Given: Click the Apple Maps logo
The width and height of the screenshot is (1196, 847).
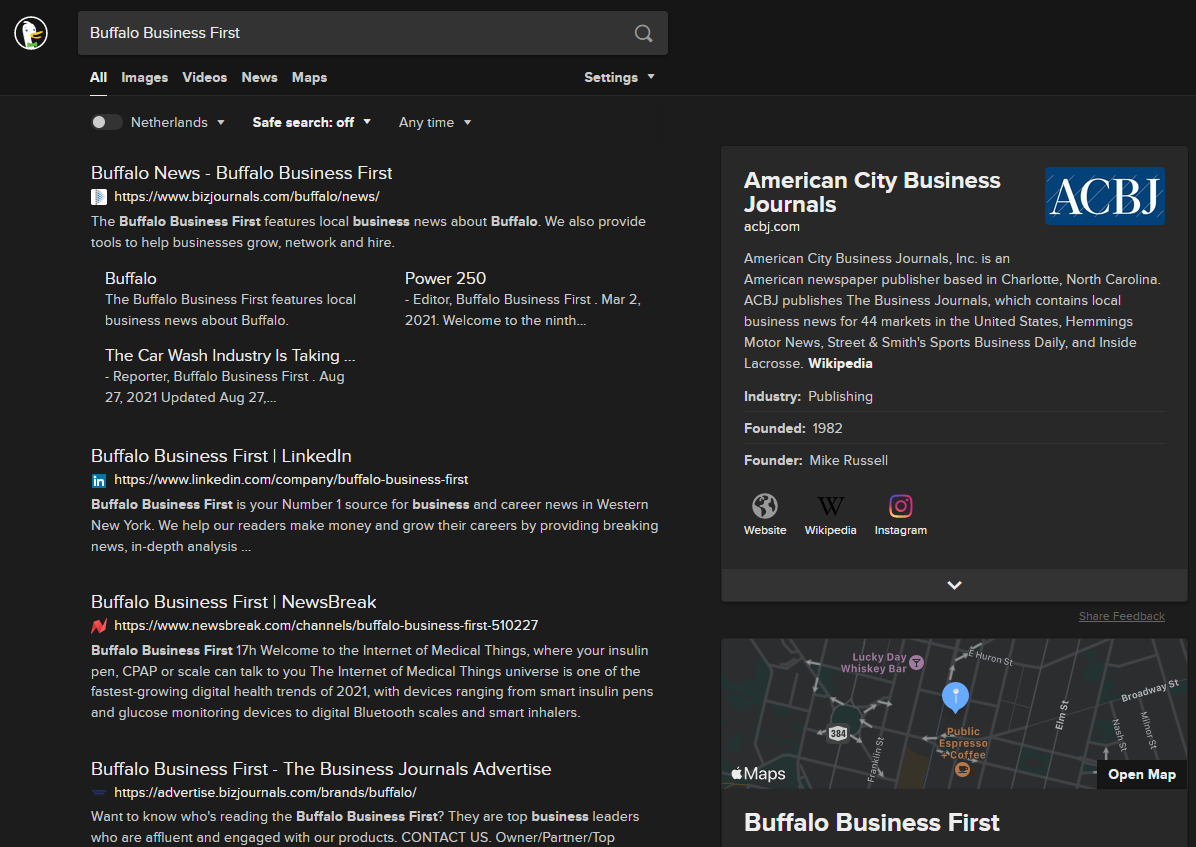Looking at the screenshot, I should pos(758,774).
